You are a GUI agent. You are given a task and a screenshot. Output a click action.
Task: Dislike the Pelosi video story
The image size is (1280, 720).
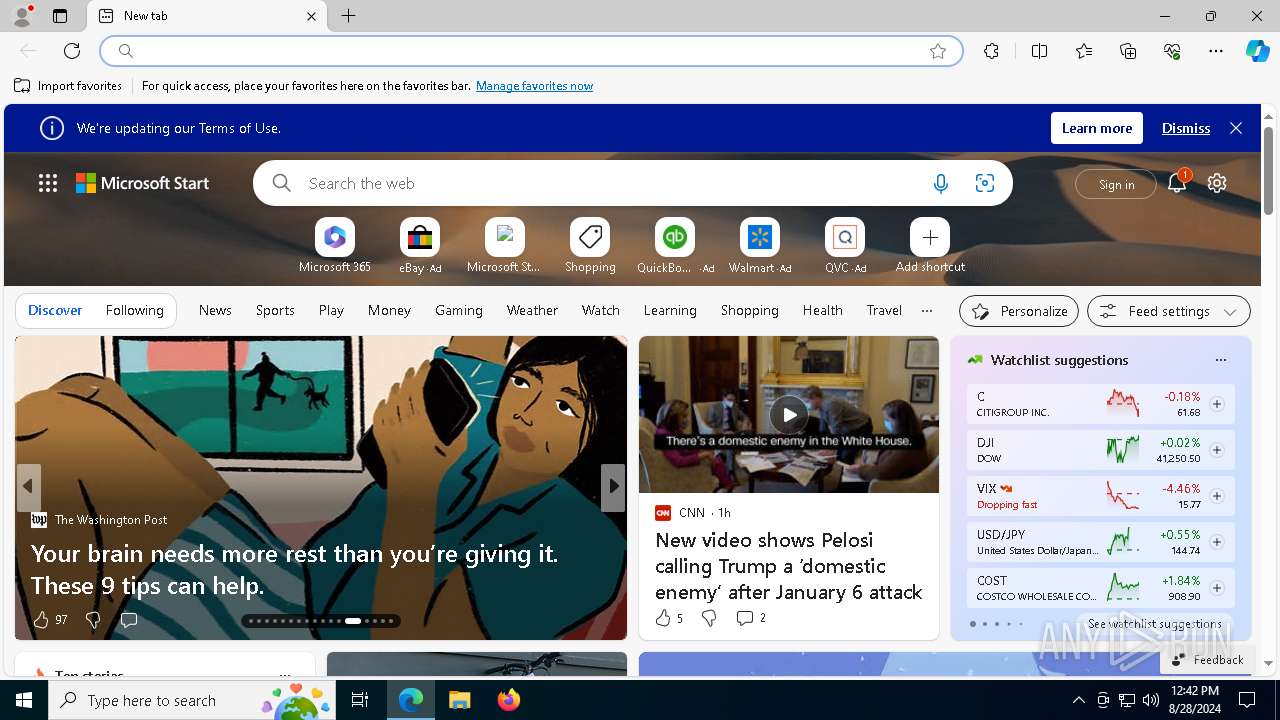click(x=709, y=618)
